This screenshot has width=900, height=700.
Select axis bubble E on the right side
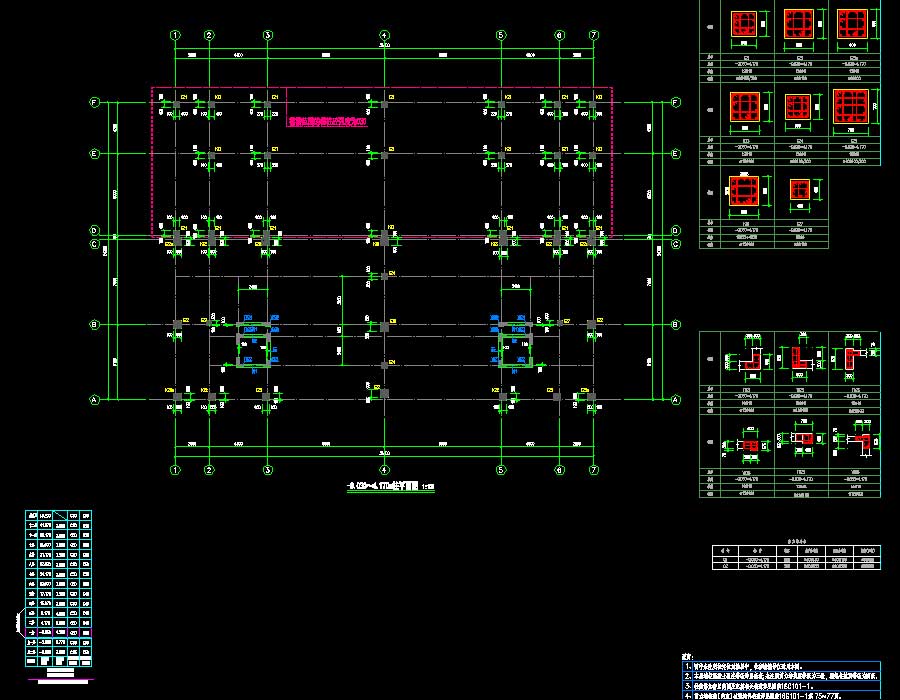[676, 154]
